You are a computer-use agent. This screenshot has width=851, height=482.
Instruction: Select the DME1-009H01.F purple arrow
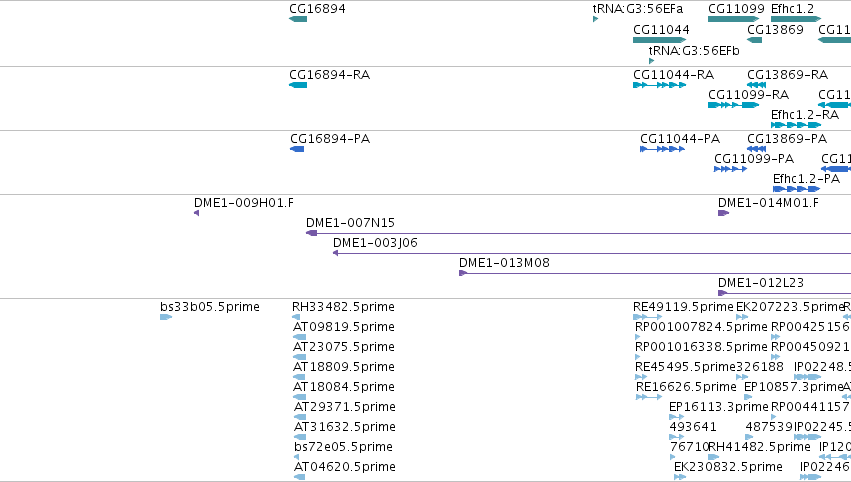click(196, 213)
